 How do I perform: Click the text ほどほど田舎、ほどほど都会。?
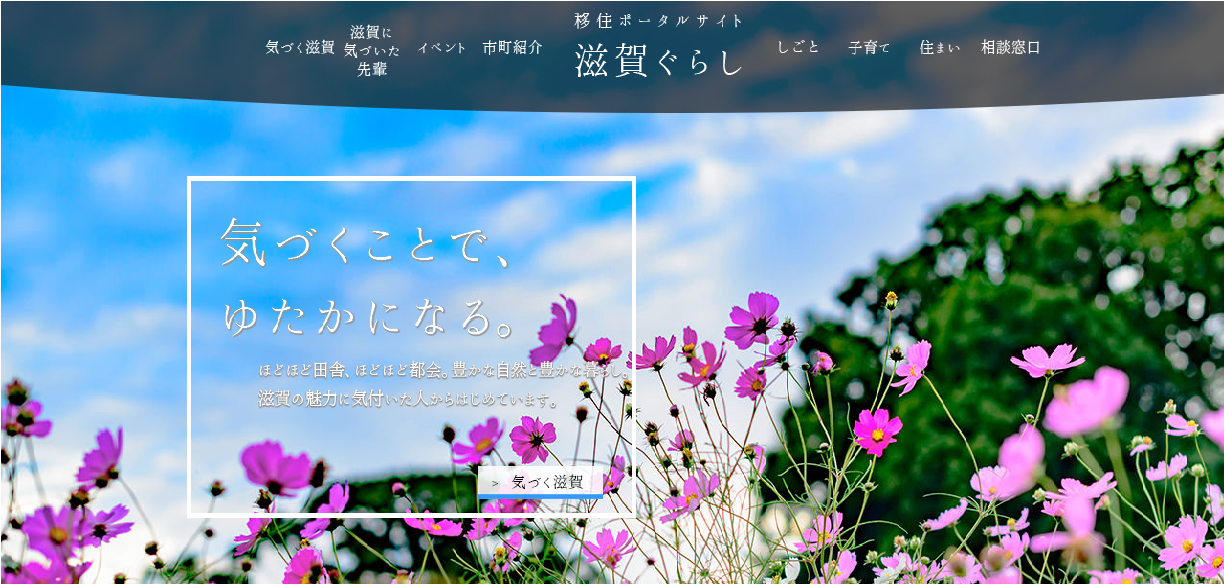click(355, 370)
